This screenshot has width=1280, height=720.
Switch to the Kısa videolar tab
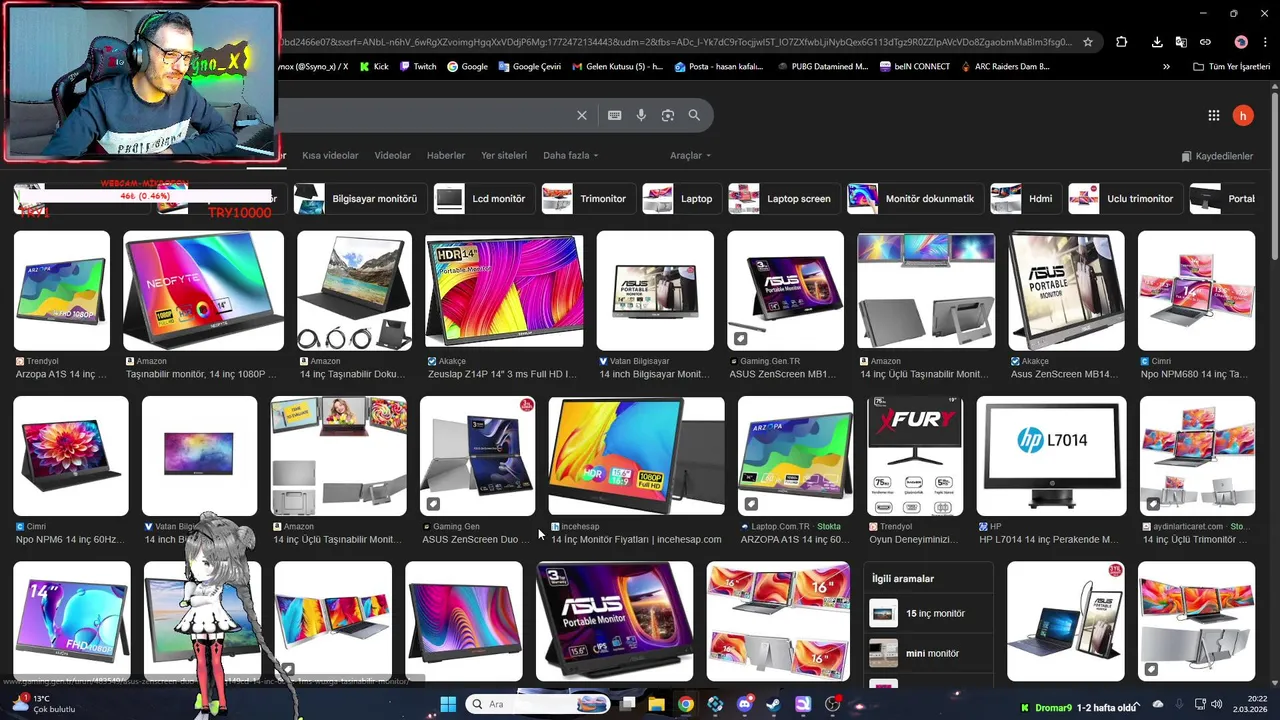[330, 156]
